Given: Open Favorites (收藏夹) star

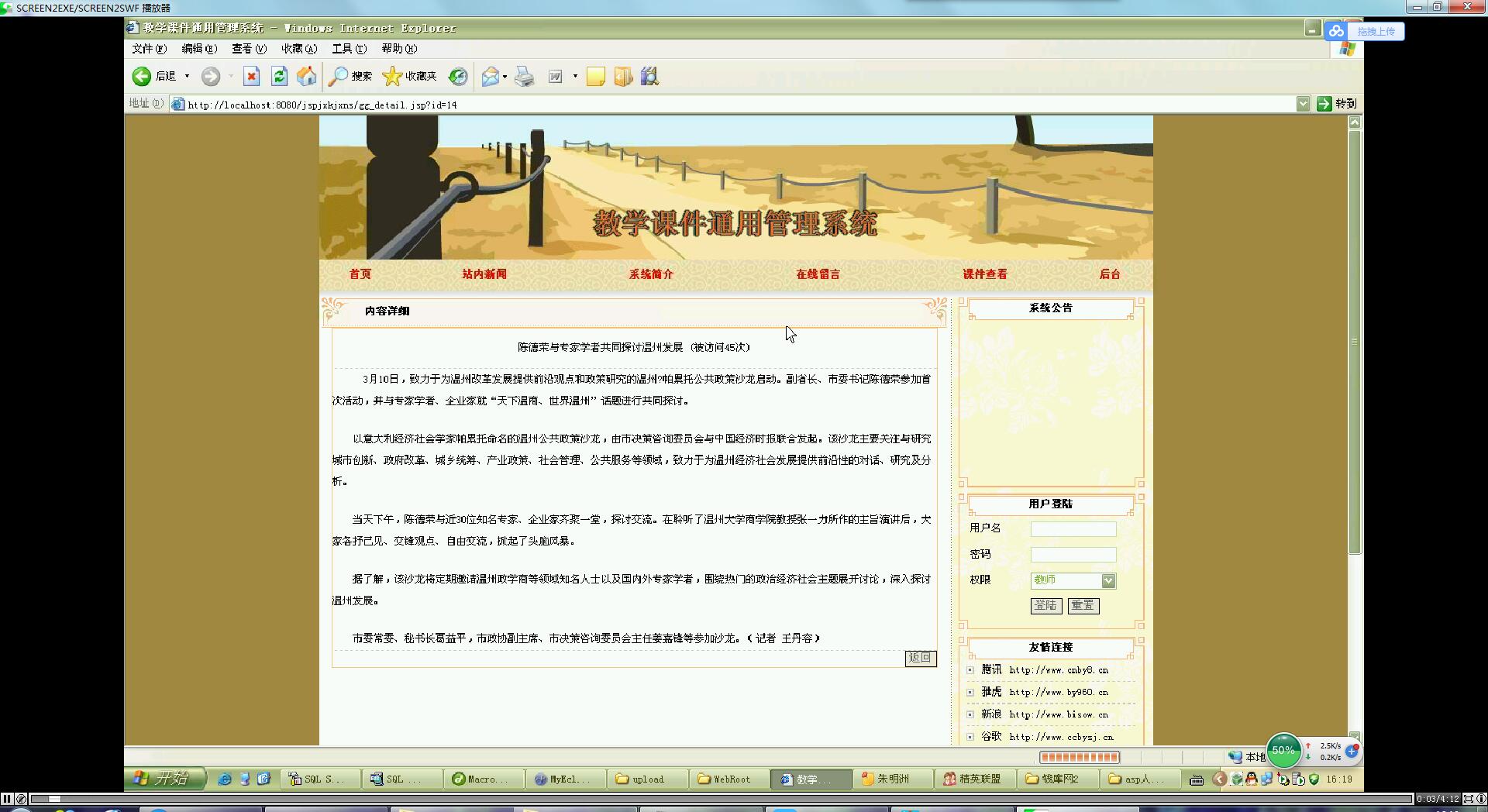Looking at the screenshot, I should tap(410, 76).
